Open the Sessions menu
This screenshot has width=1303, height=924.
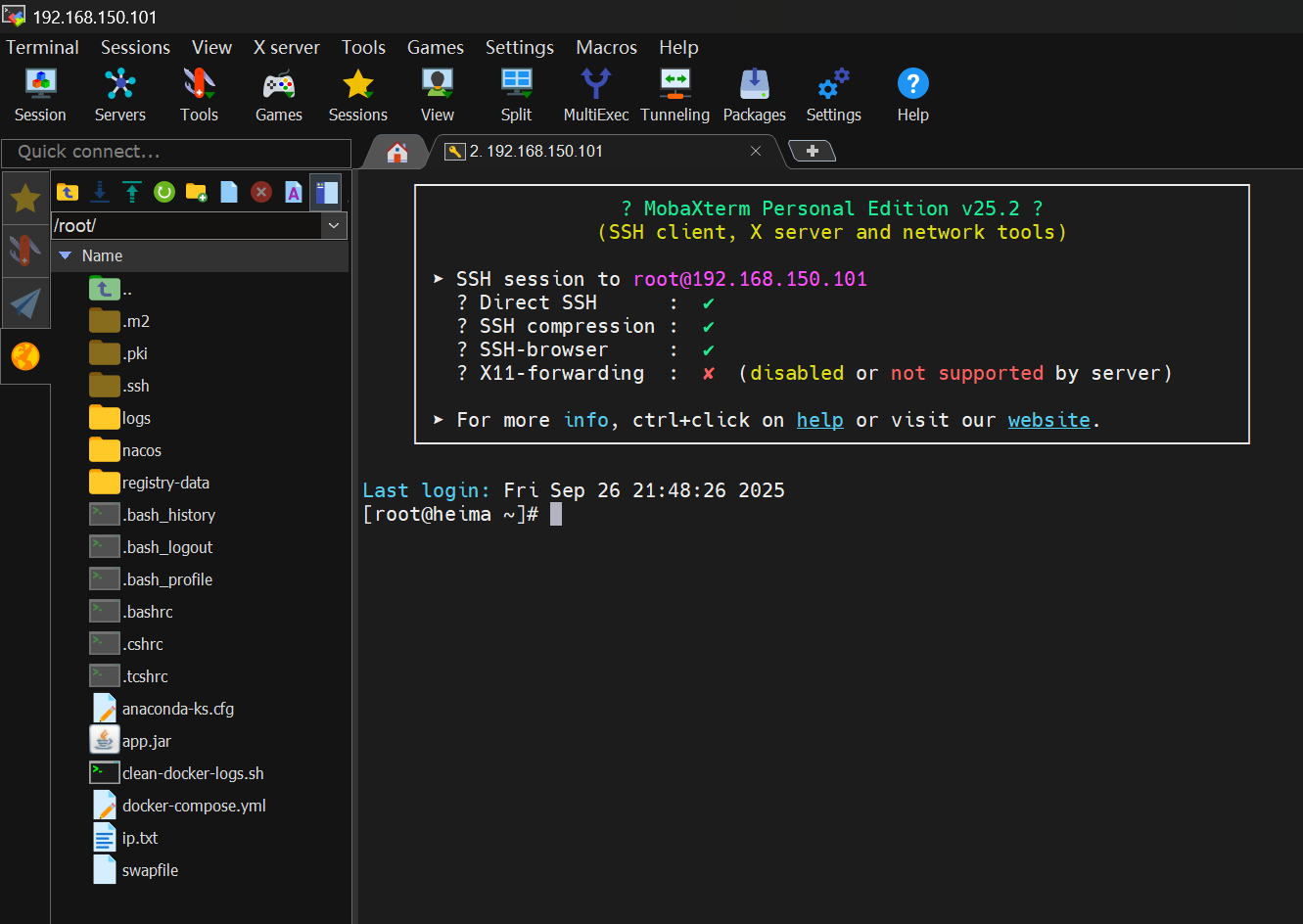(135, 47)
